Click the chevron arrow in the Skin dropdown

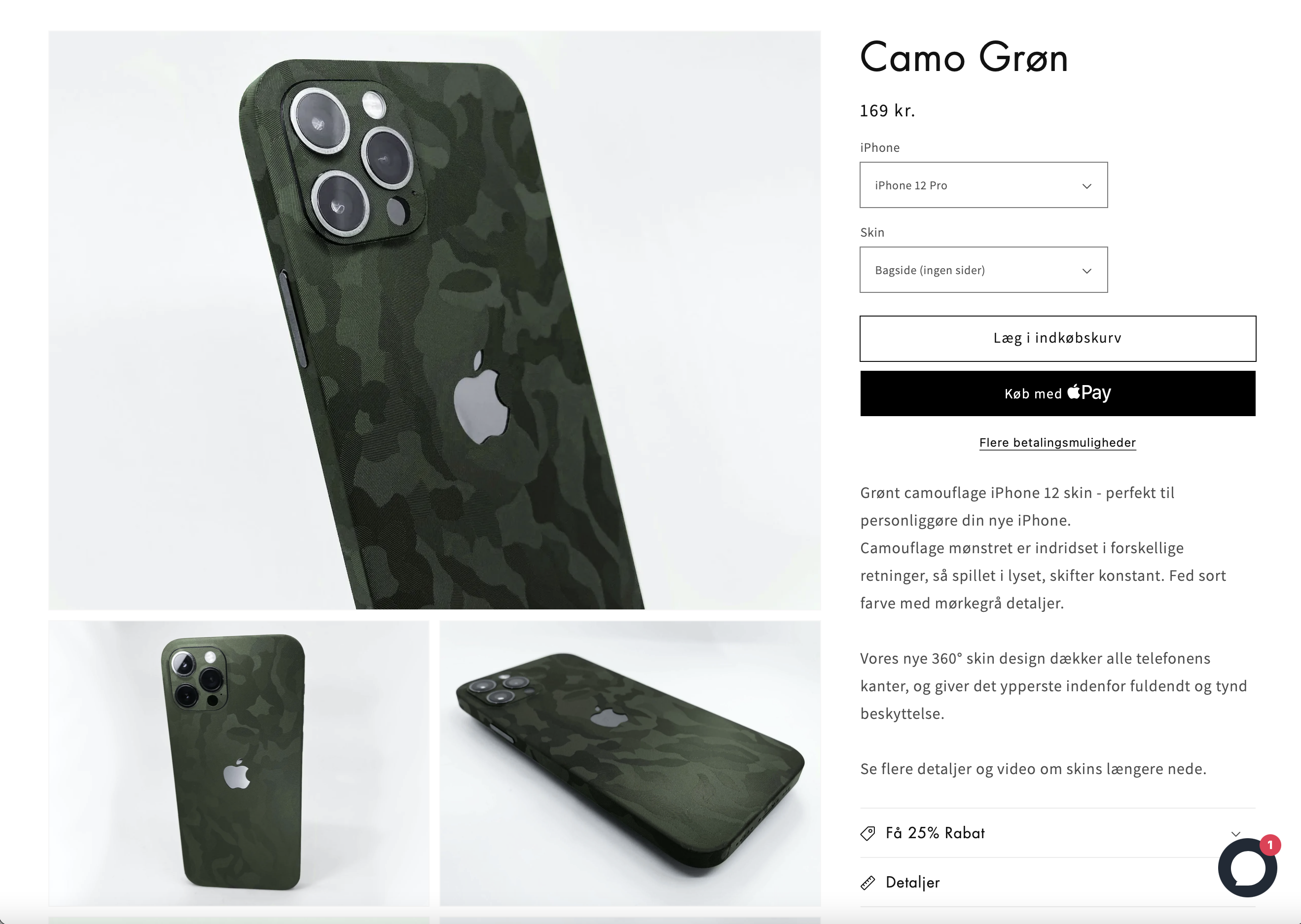[1086, 271]
